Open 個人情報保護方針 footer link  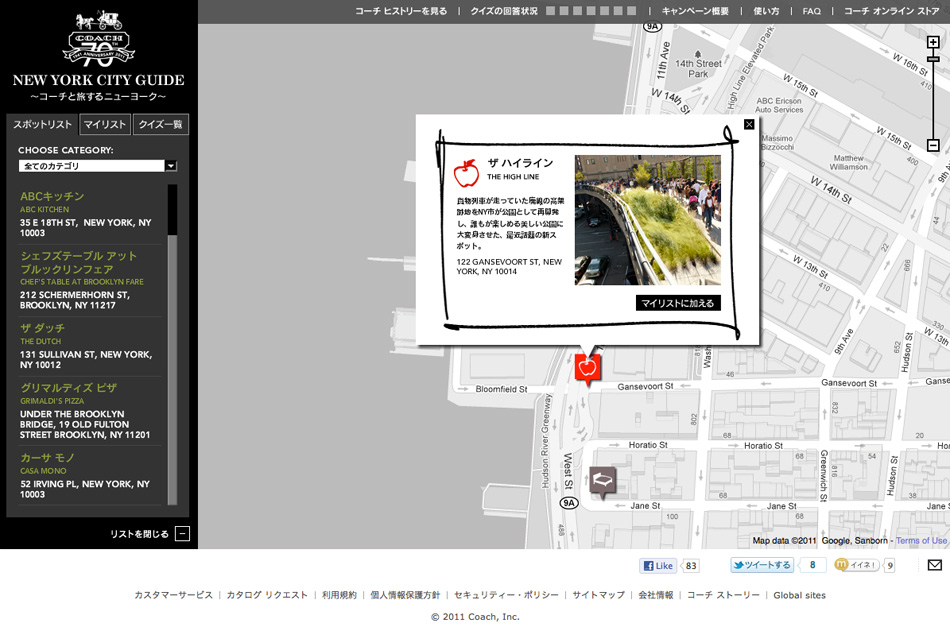405,595
